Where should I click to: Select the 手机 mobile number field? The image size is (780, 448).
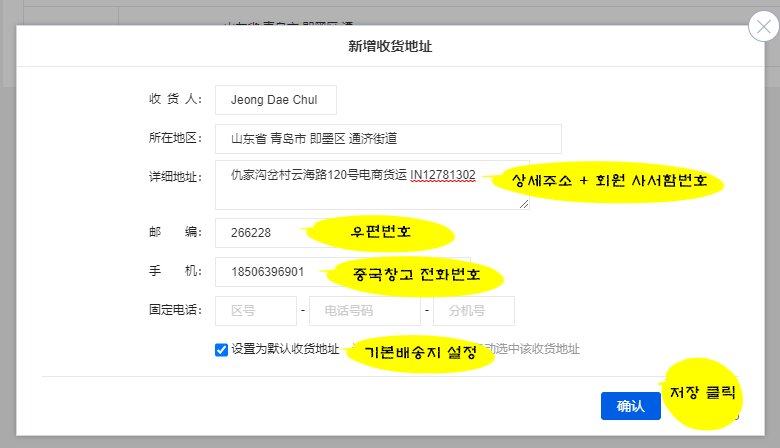click(x=272, y=272)
